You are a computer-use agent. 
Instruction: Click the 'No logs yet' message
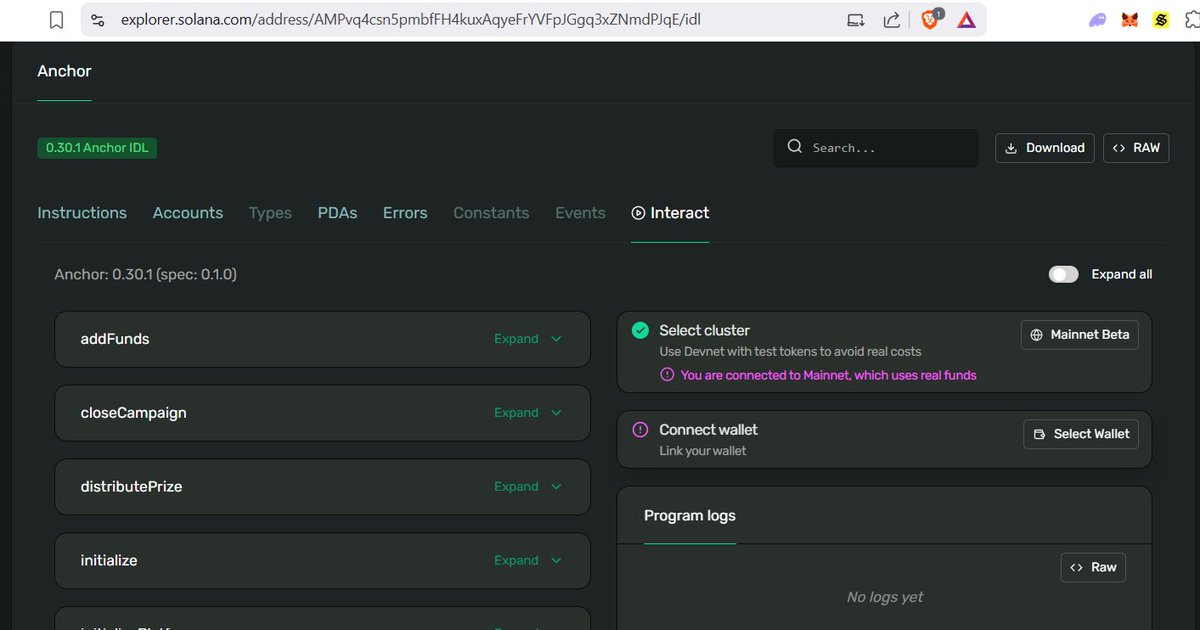click(885, 597)
